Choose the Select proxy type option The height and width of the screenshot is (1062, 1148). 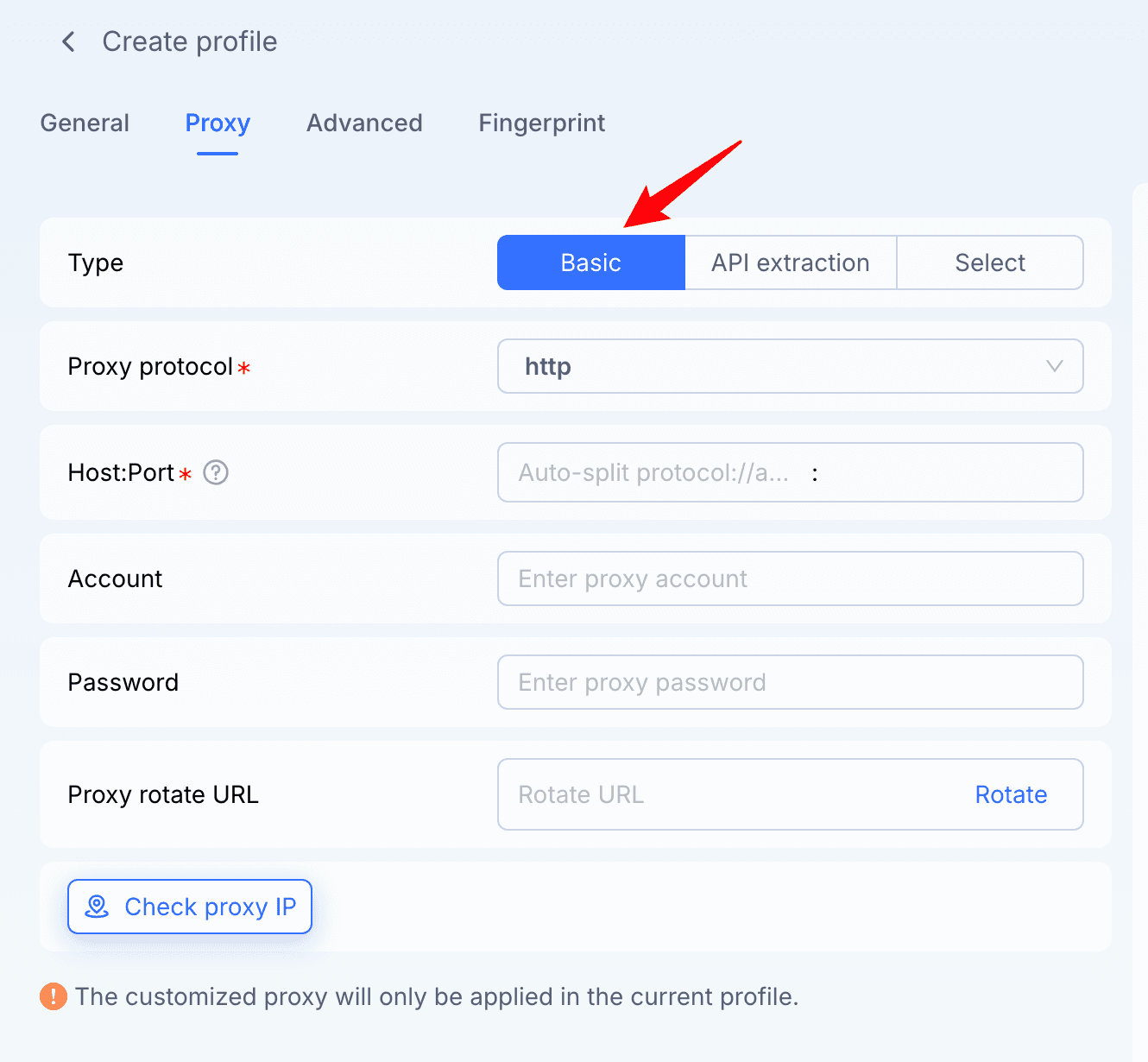click(x=989, y=262)
